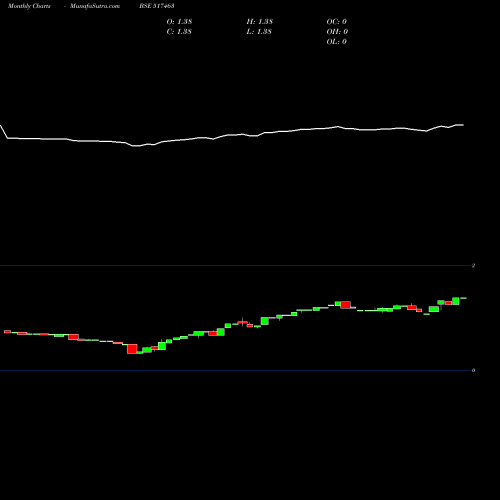
Task: Click the high value 'H: 1.38'
Action: tap(260, 21)
